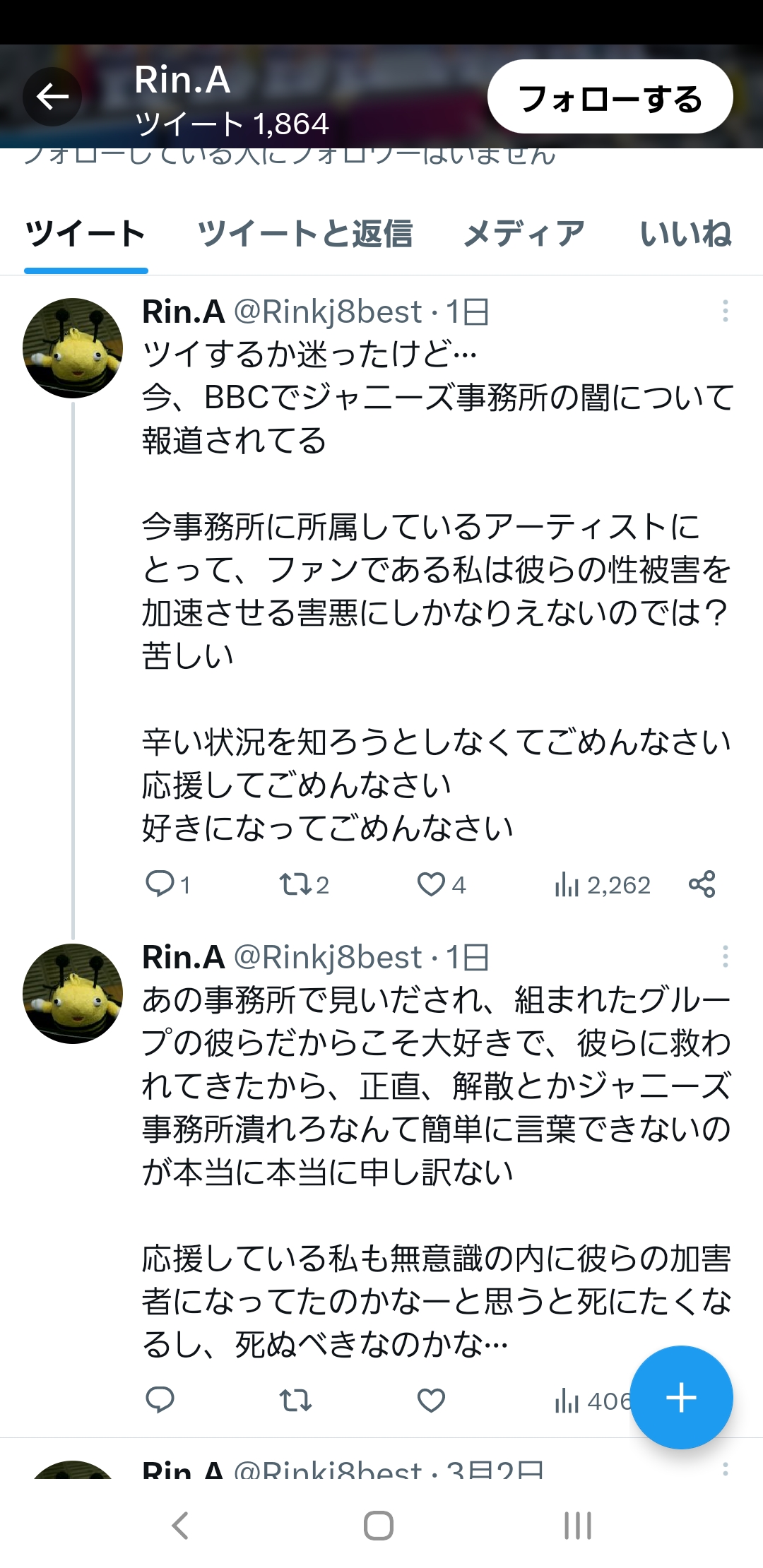
Task: Reply to the second tweet
Action: (x=160, y=1399)
